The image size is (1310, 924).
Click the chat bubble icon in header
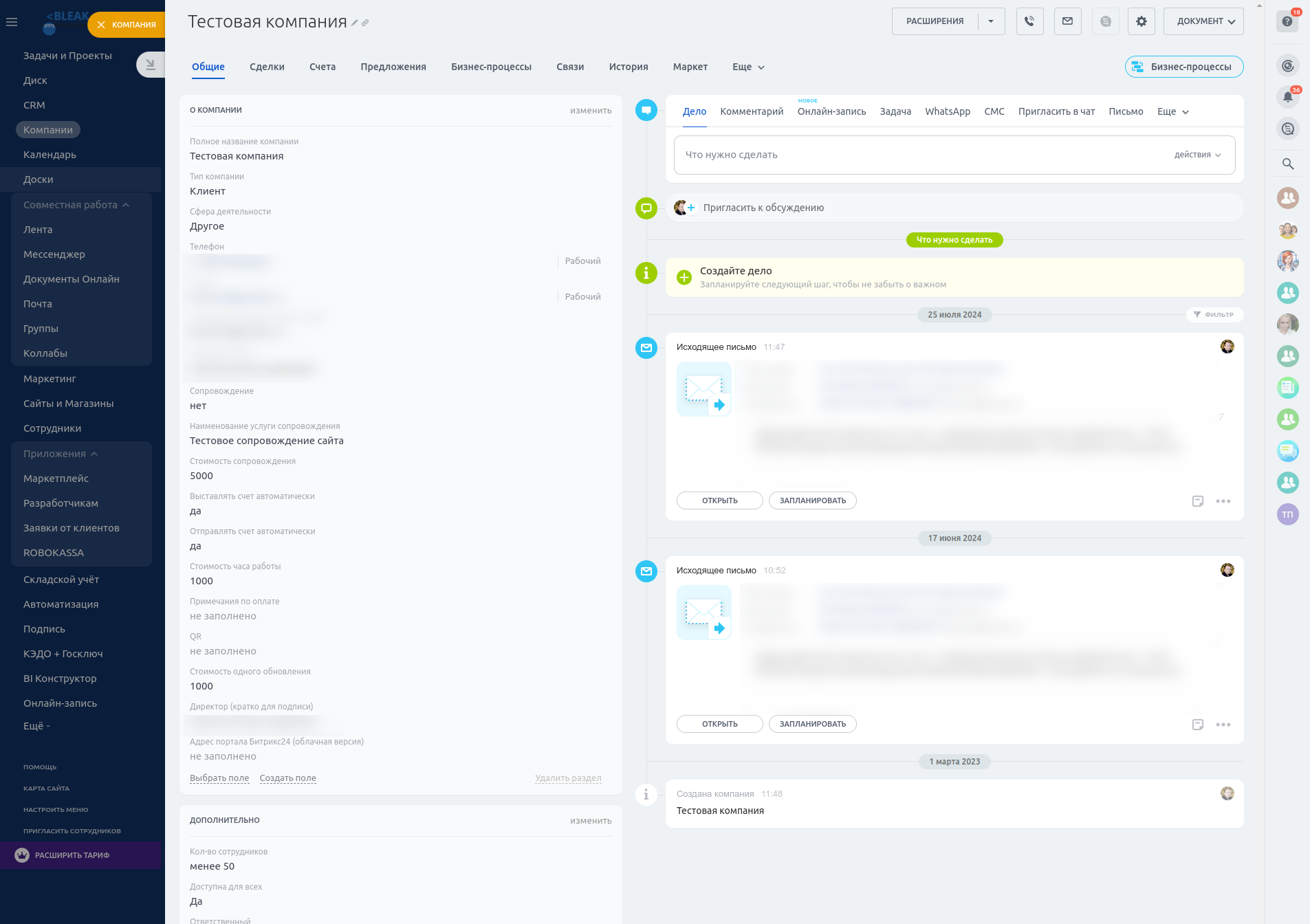pyautogui.click(x=1105, y=21)
